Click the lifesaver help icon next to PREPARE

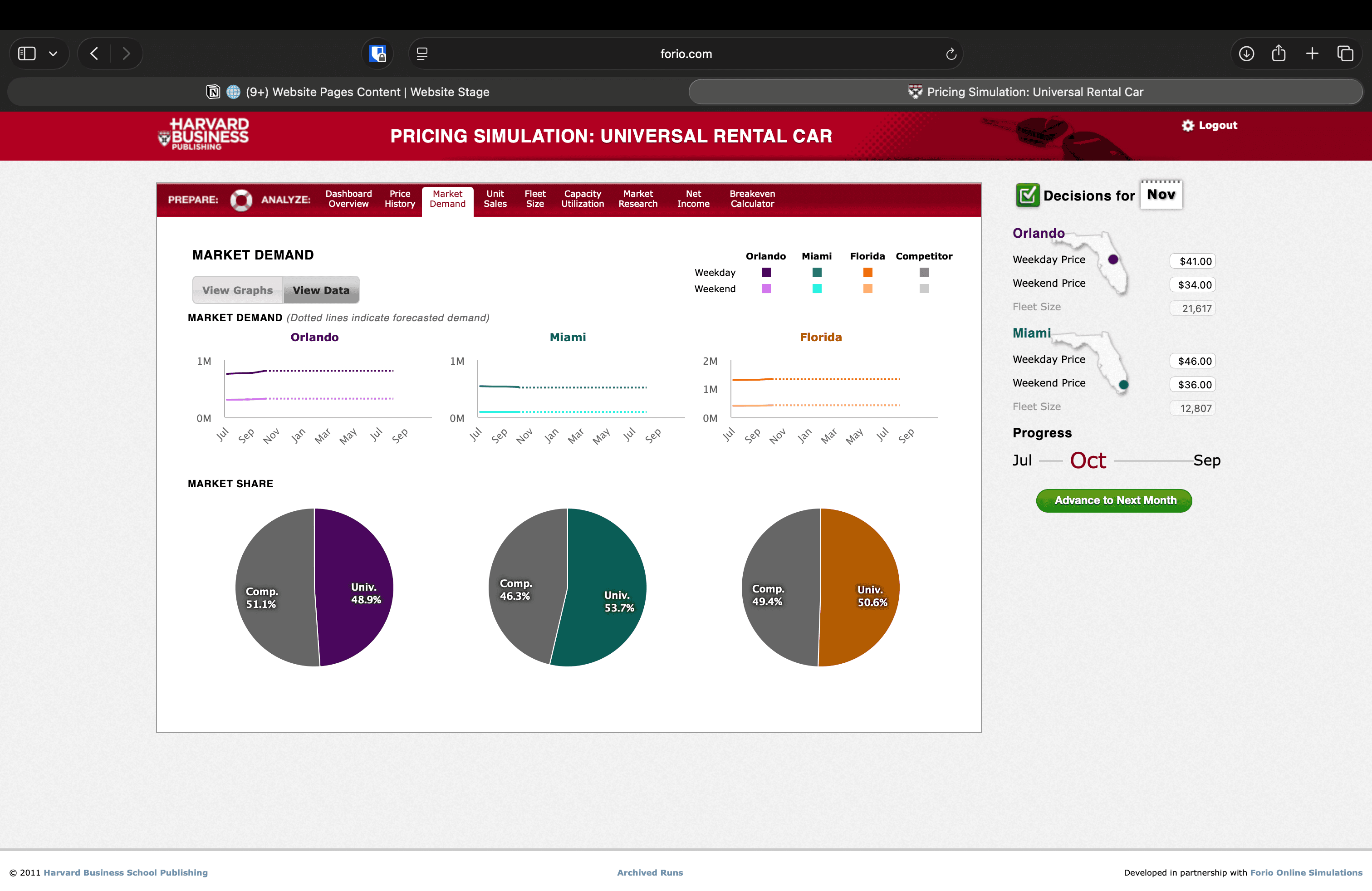pyautogui.click(x=241, y=200)
